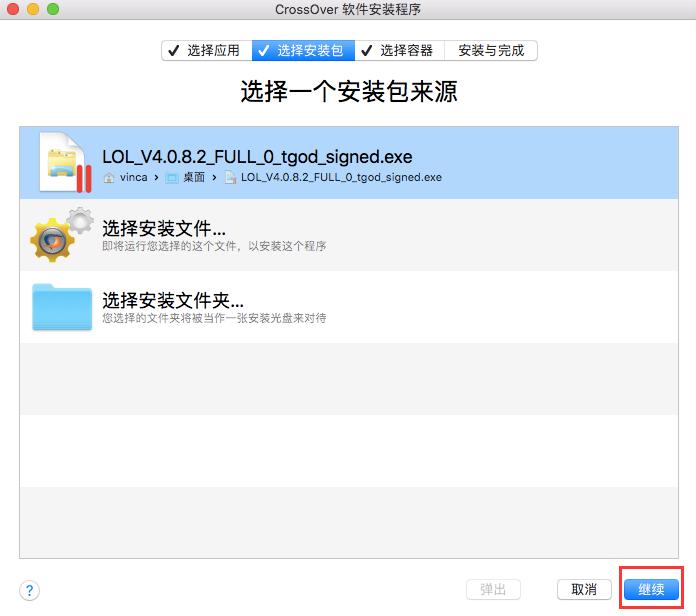The width and height of the screenshot is (696, 616).
Task: Click the 取消 button
Action: click(584, 589)
